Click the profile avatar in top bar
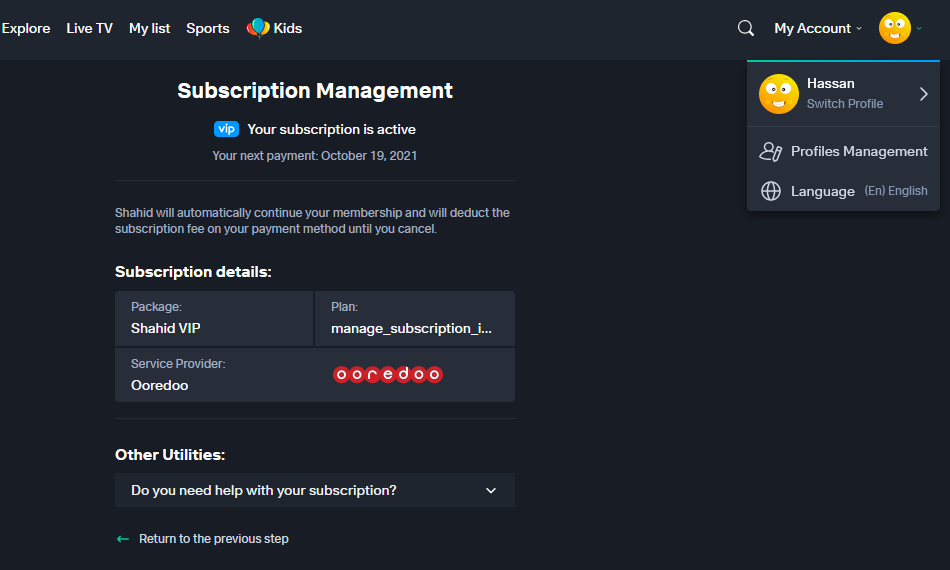Screen dimensions: 950x570 (895, 28)
